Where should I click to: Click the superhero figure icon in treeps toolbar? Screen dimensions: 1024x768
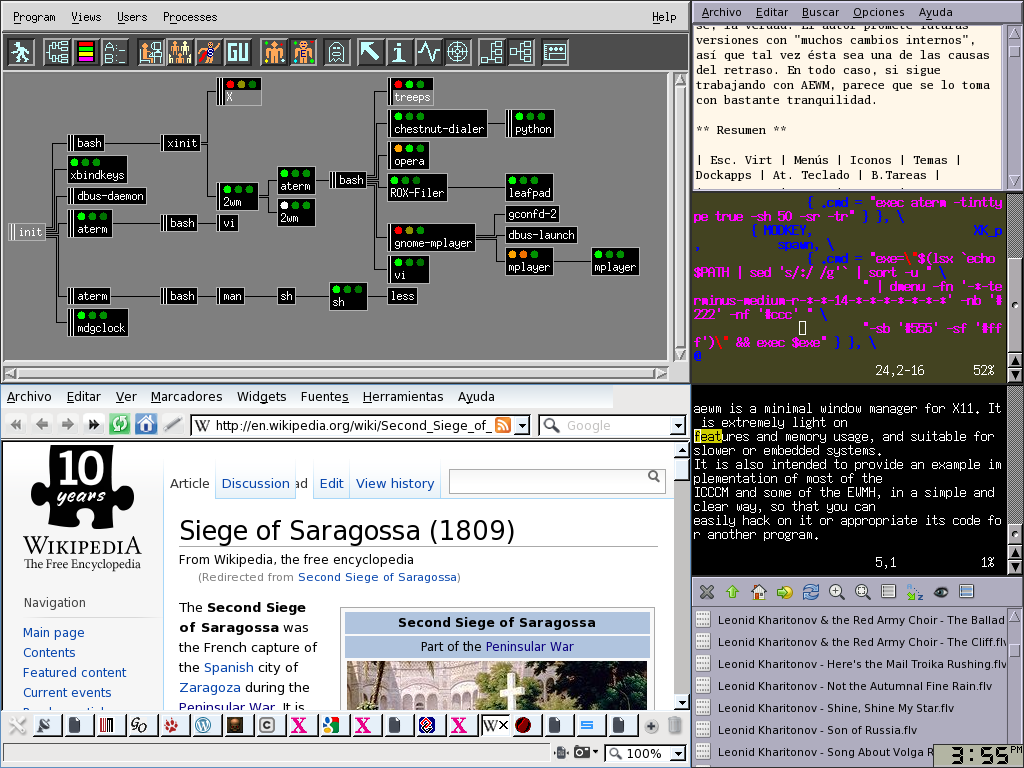click(x=209, y=52)
